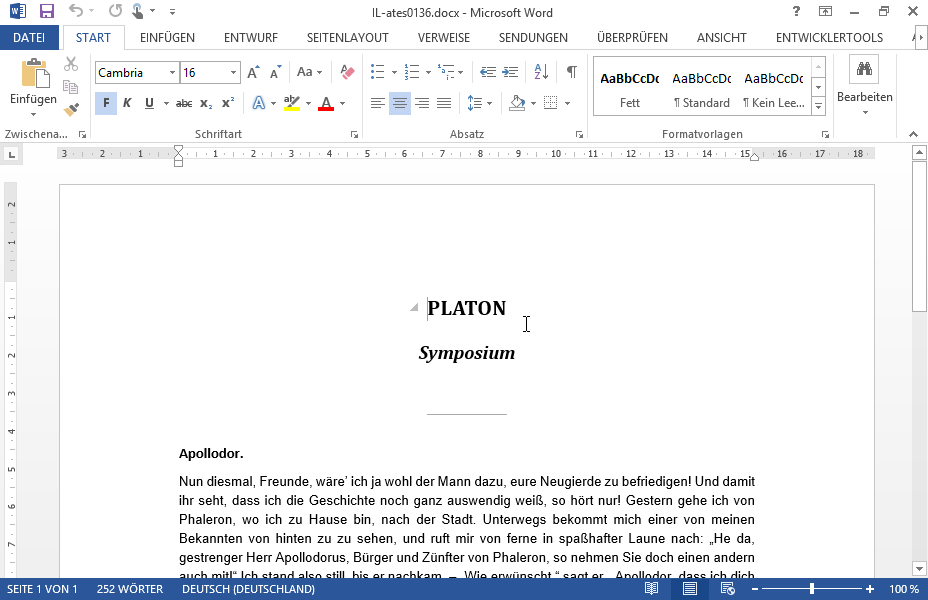Open the Cambria font name dropdown

coord(172,73)
